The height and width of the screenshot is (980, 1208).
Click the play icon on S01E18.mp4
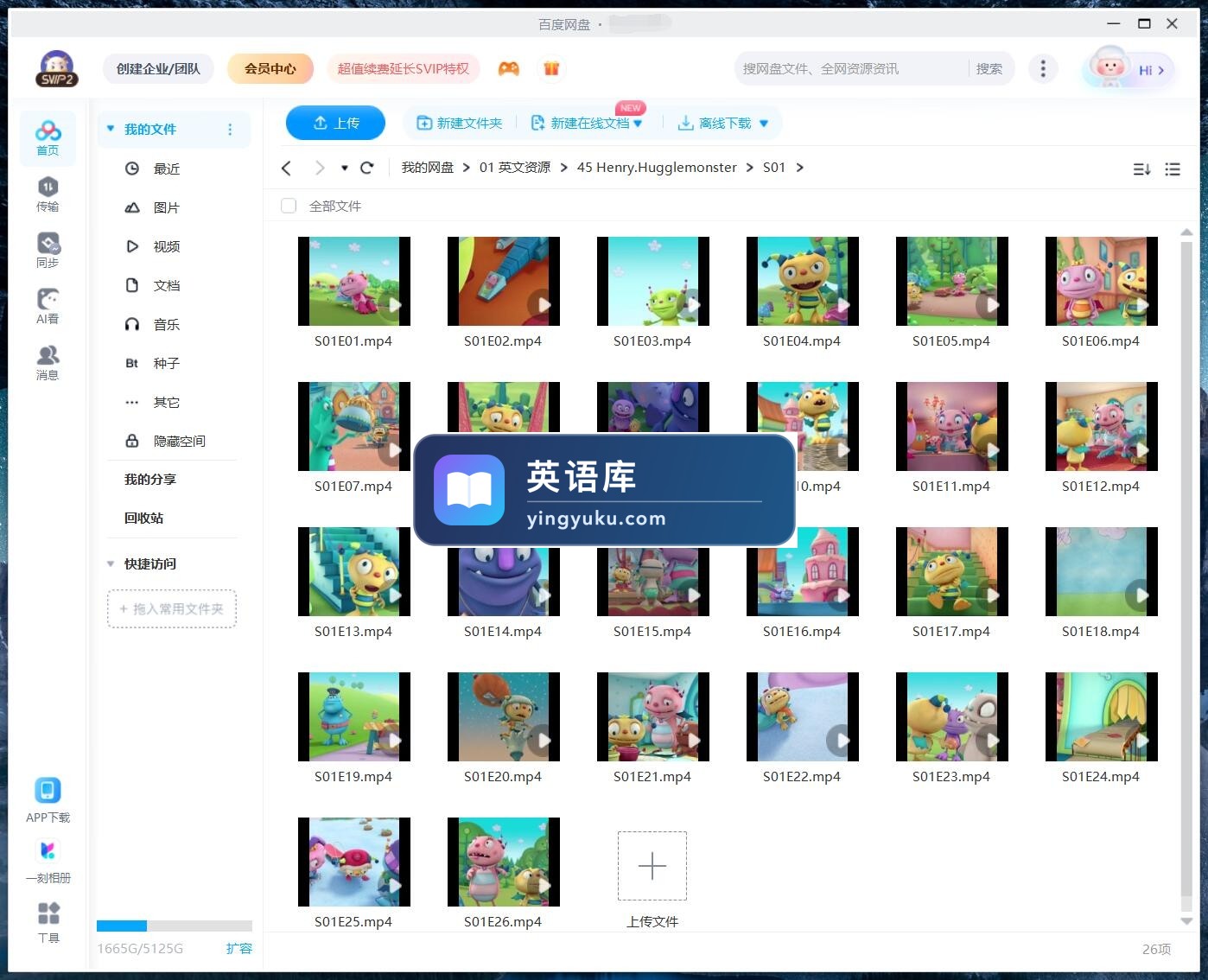pyautogui.click(x=1140, y=595)
